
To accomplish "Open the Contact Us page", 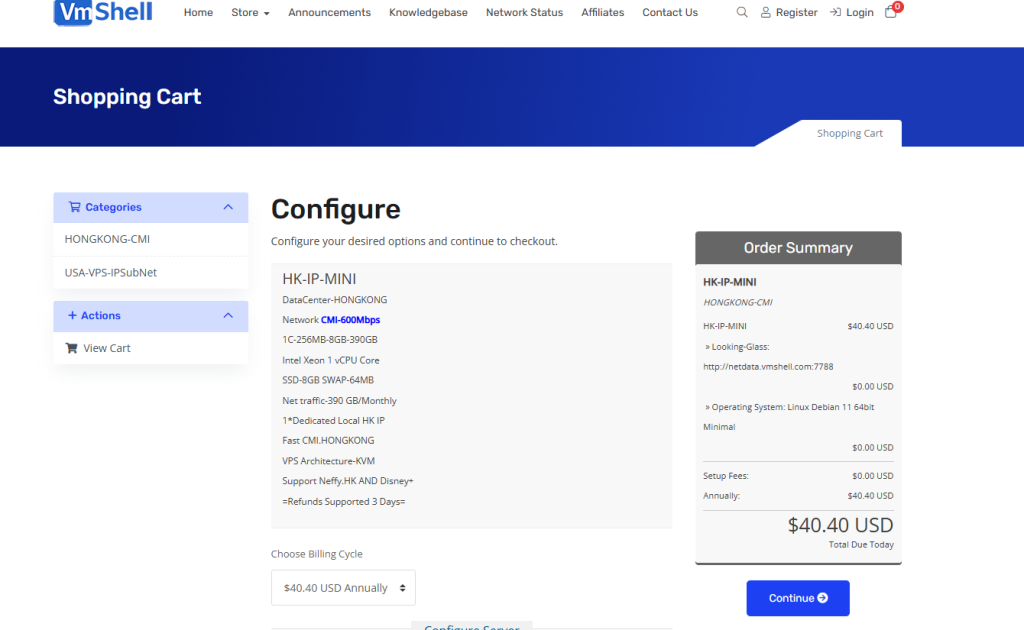I will pyautogui.click(x=669, y=13).
